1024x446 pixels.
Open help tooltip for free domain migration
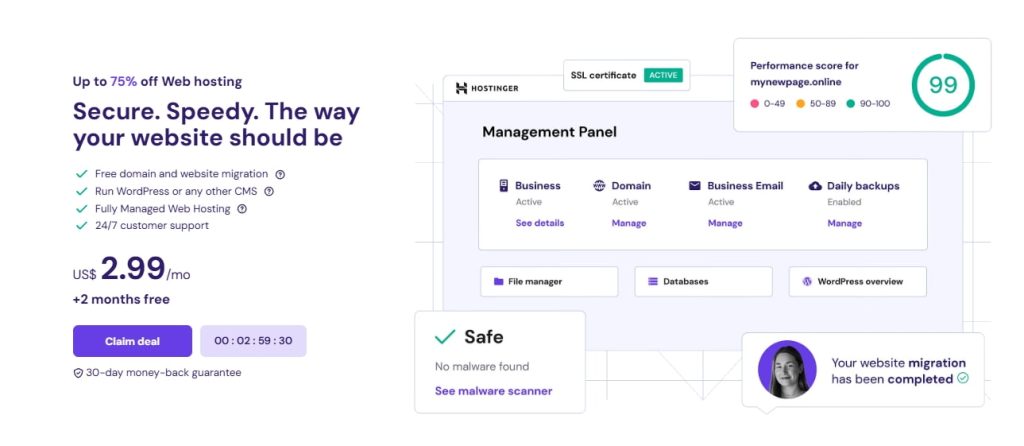click(280, 173)
